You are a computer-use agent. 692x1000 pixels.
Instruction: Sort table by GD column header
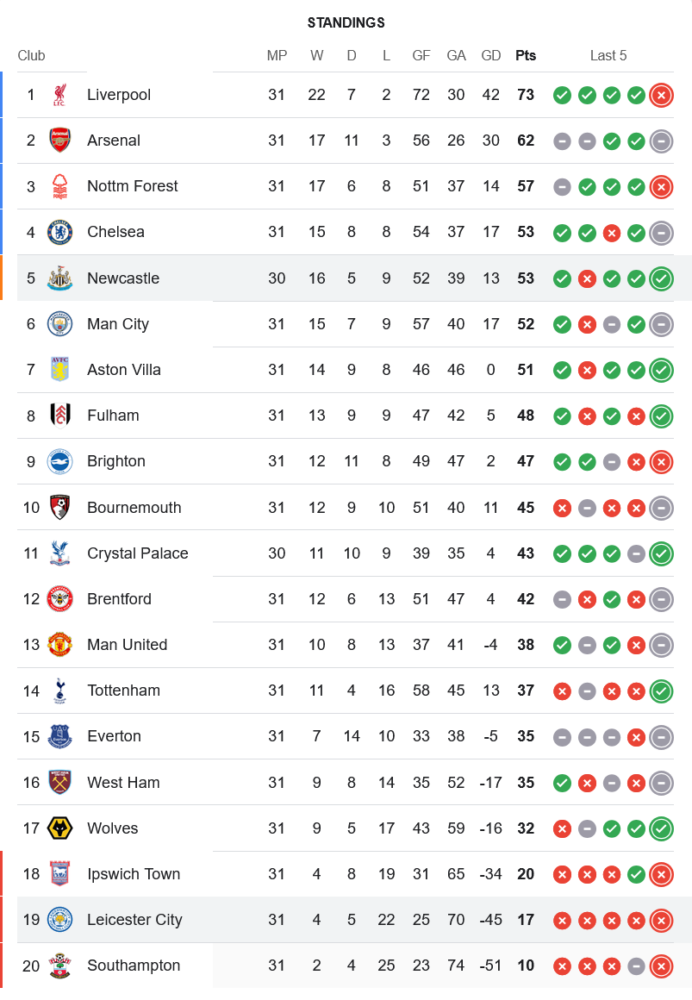click(491, 56)
